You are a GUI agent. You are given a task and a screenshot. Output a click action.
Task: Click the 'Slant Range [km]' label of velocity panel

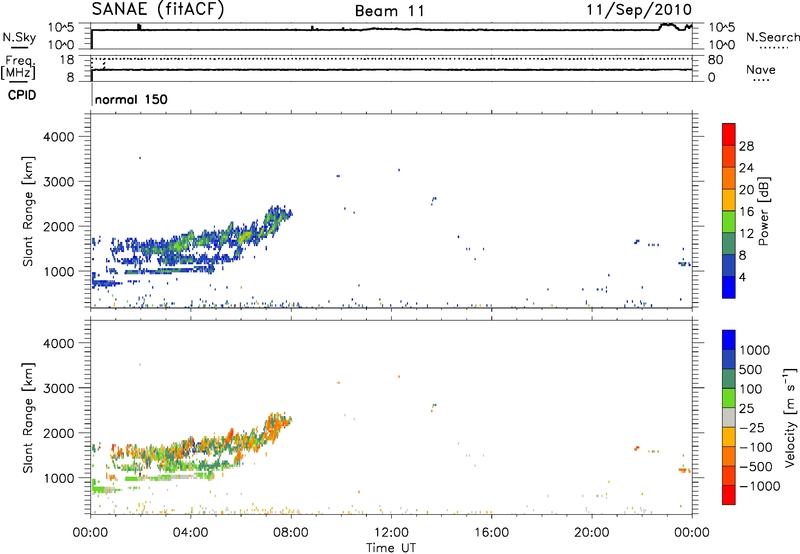click(27, 417)
